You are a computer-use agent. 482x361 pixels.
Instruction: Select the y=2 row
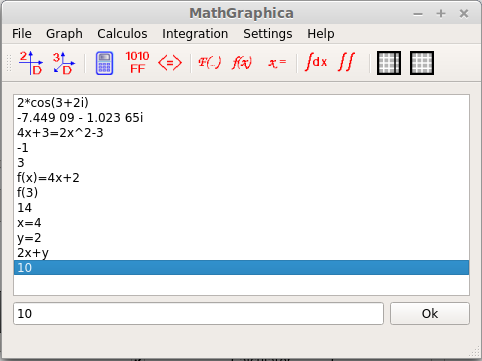click(241, 238)
